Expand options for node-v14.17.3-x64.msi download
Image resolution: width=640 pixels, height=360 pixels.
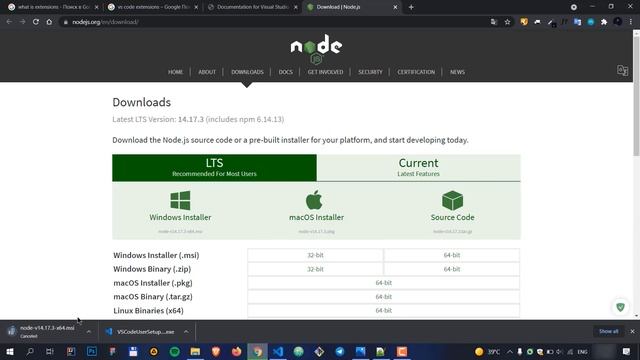pyautogui.click(x=89, y=332)
